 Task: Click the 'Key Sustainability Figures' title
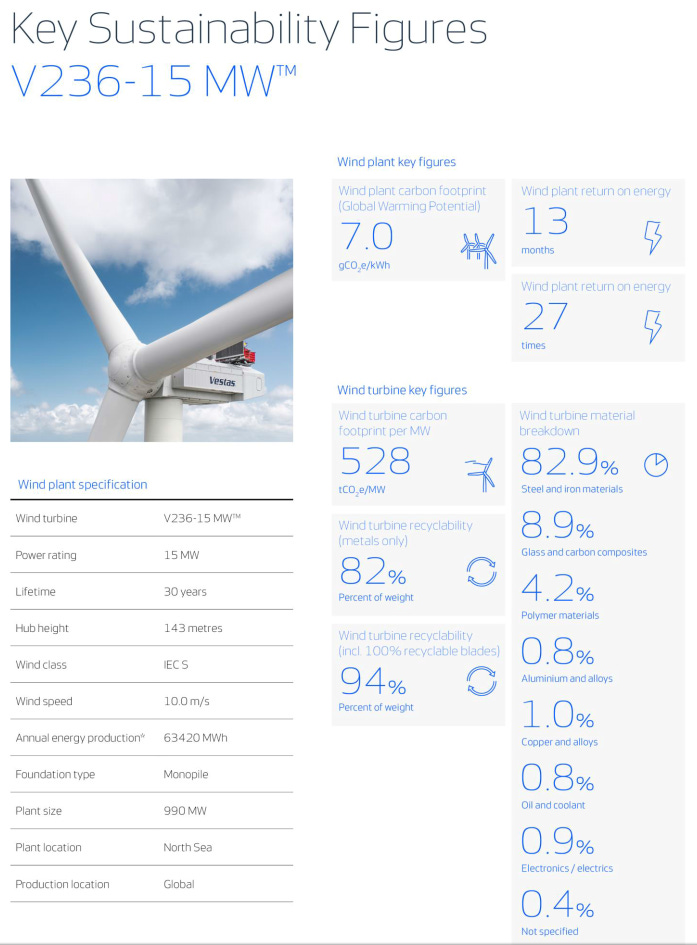tap(249, 29)
